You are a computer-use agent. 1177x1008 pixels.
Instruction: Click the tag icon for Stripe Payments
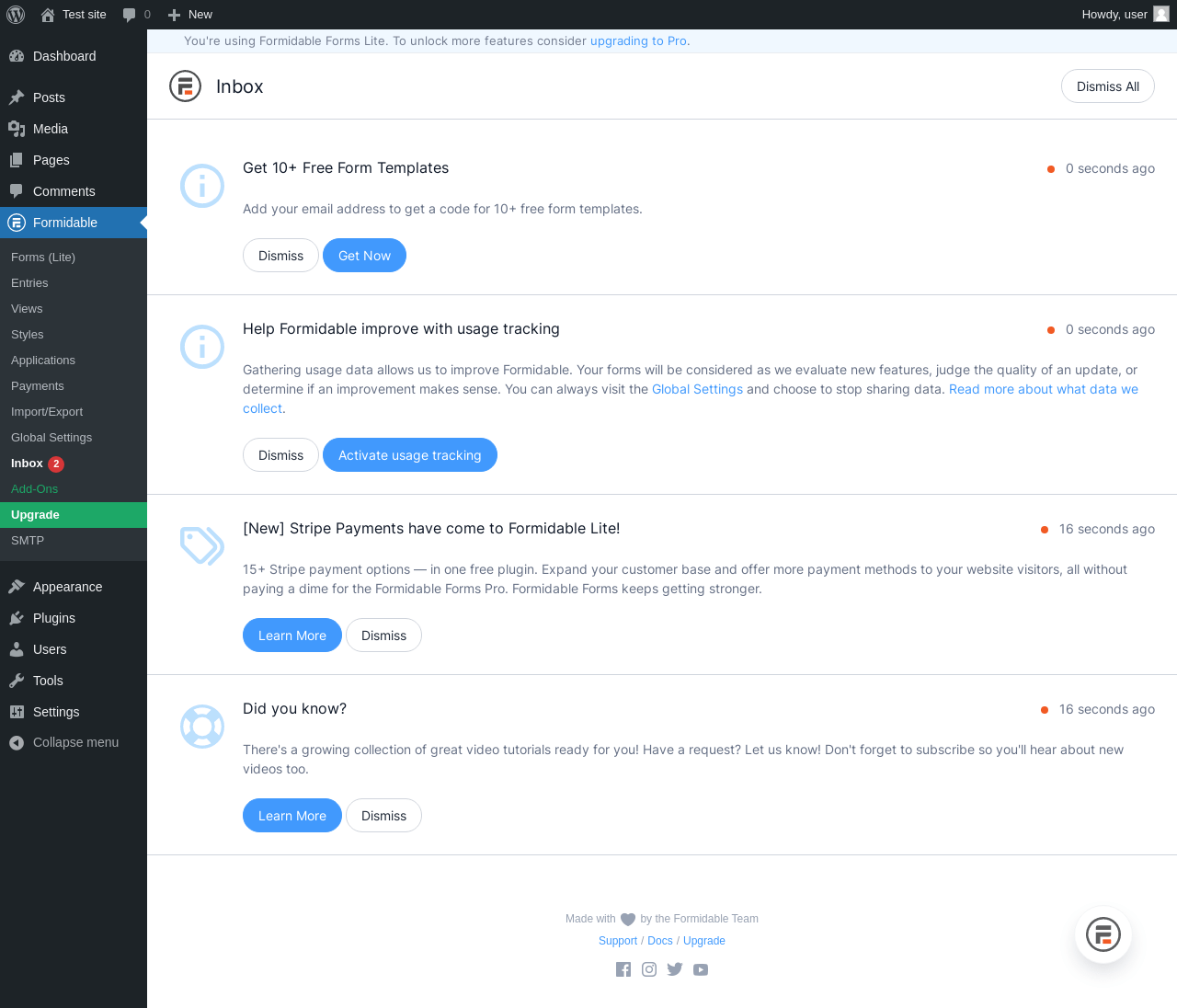point(202,545)
